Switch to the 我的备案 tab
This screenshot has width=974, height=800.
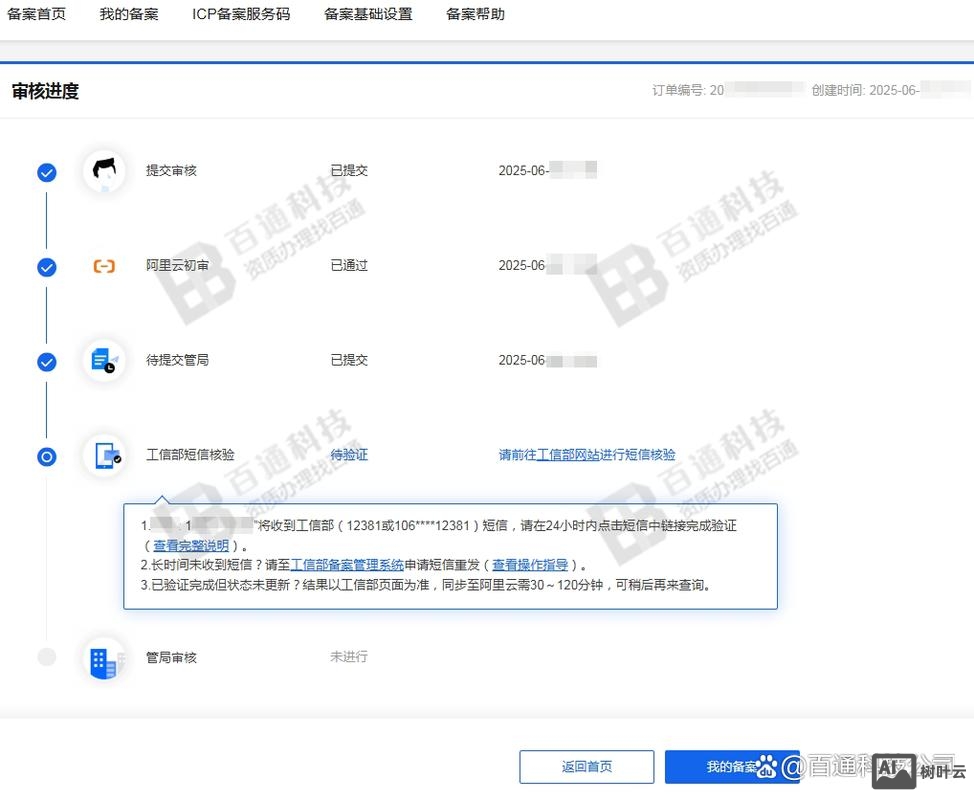[128, 14]
